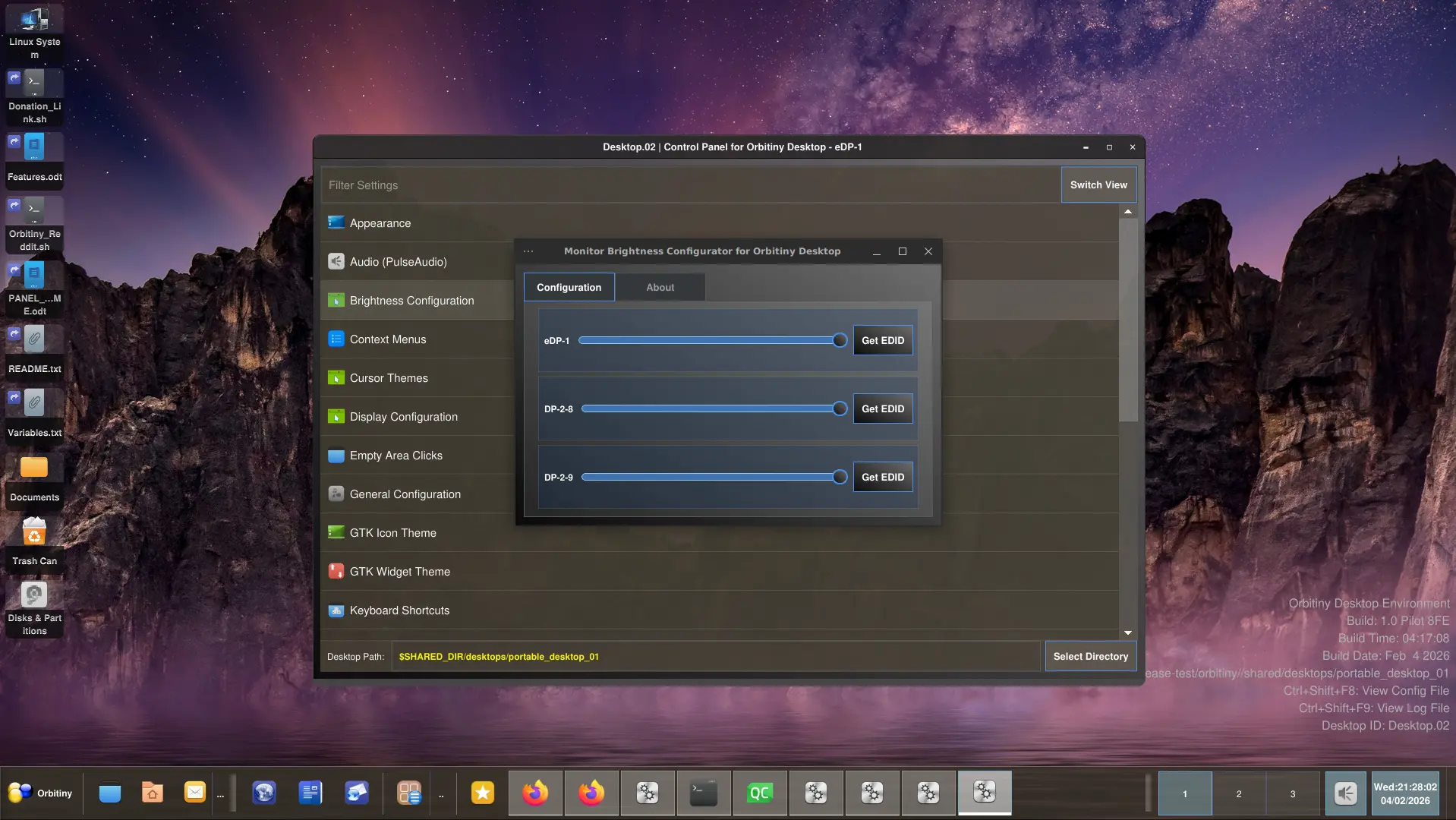Viewport: 1456px width, 820px height.
Task: Click the eDP-1 brightness slider handle
Action: (840, 340)
